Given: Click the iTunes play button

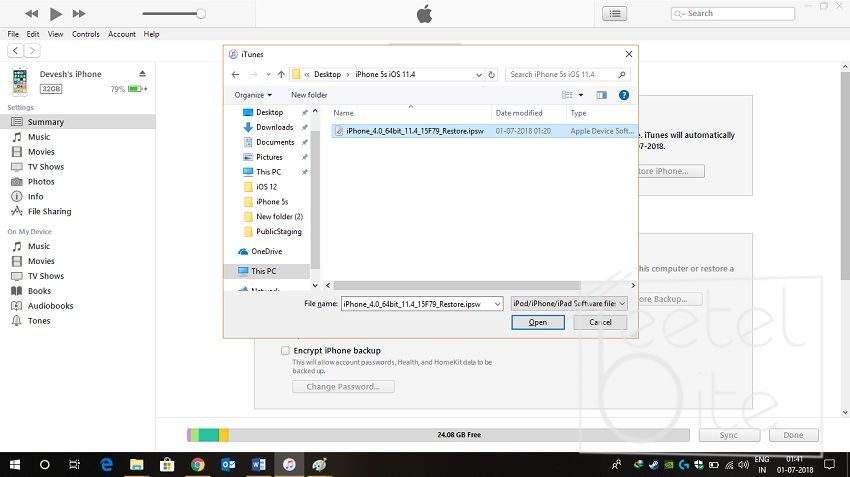Looking at the screenshot, I should click(56, 13).
